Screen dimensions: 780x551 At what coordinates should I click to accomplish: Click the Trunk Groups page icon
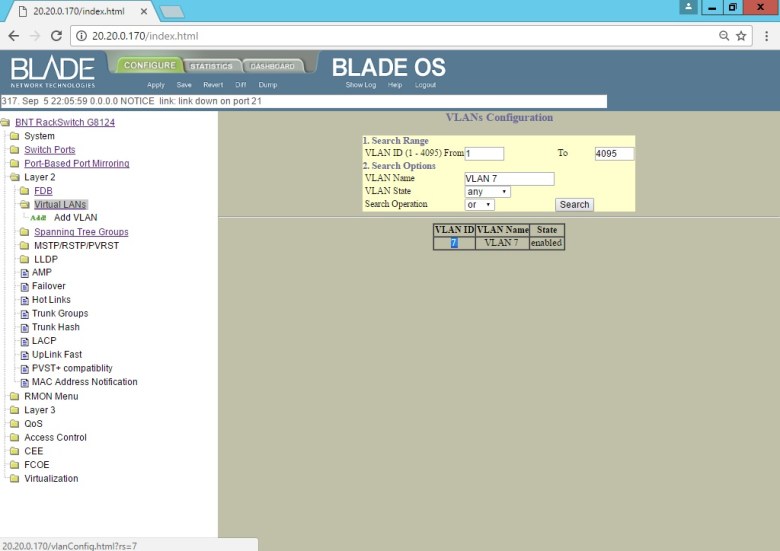click(24, 314)
